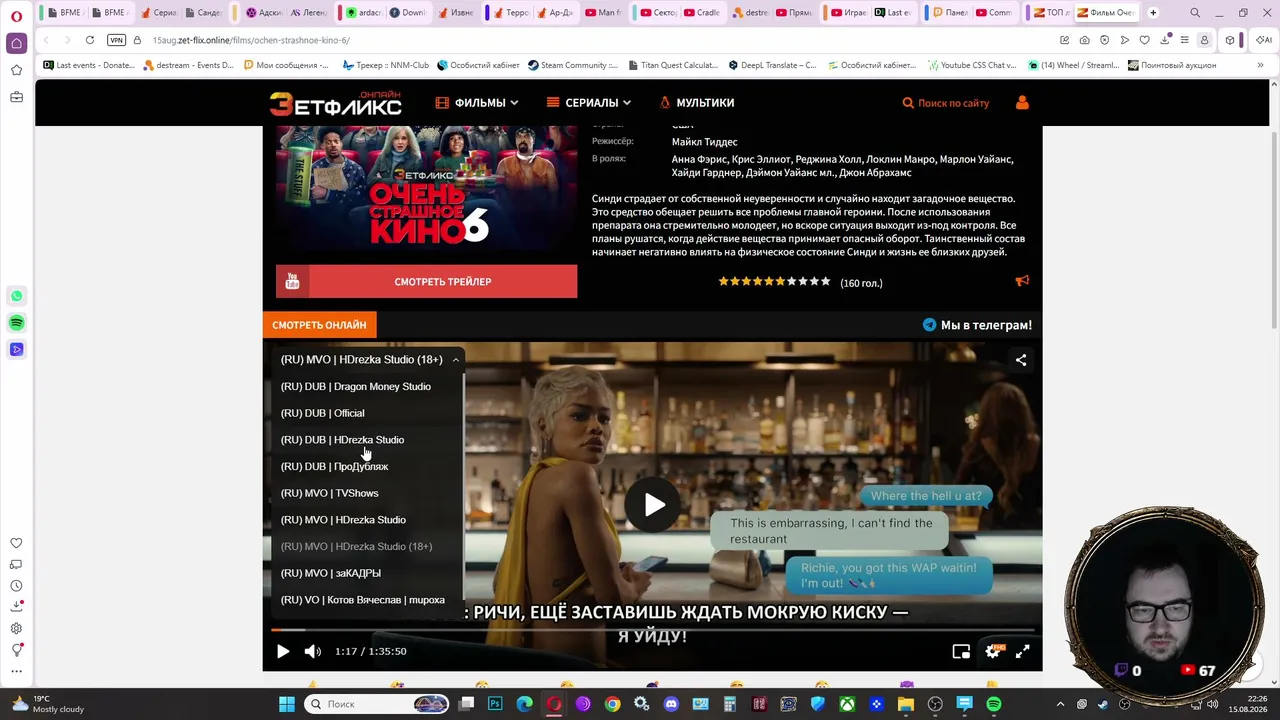Click the Windows taskbar search box
The width and height of the screenshot is (1280, 720).
[x=377, y=704]
